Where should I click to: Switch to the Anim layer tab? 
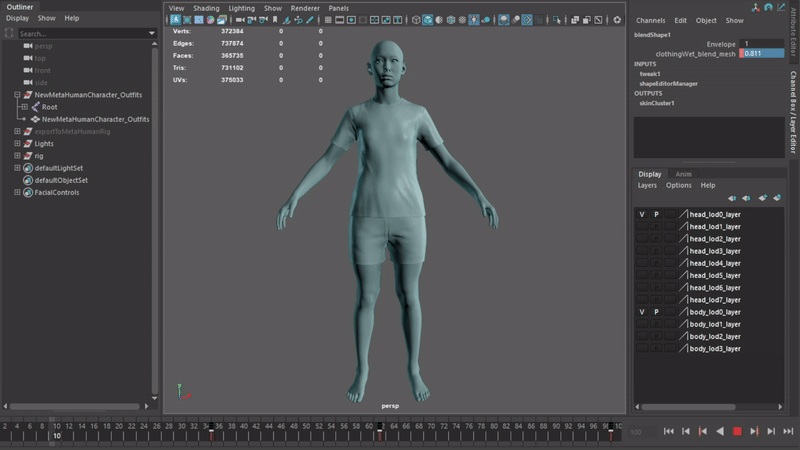click(x=683, y=174)
